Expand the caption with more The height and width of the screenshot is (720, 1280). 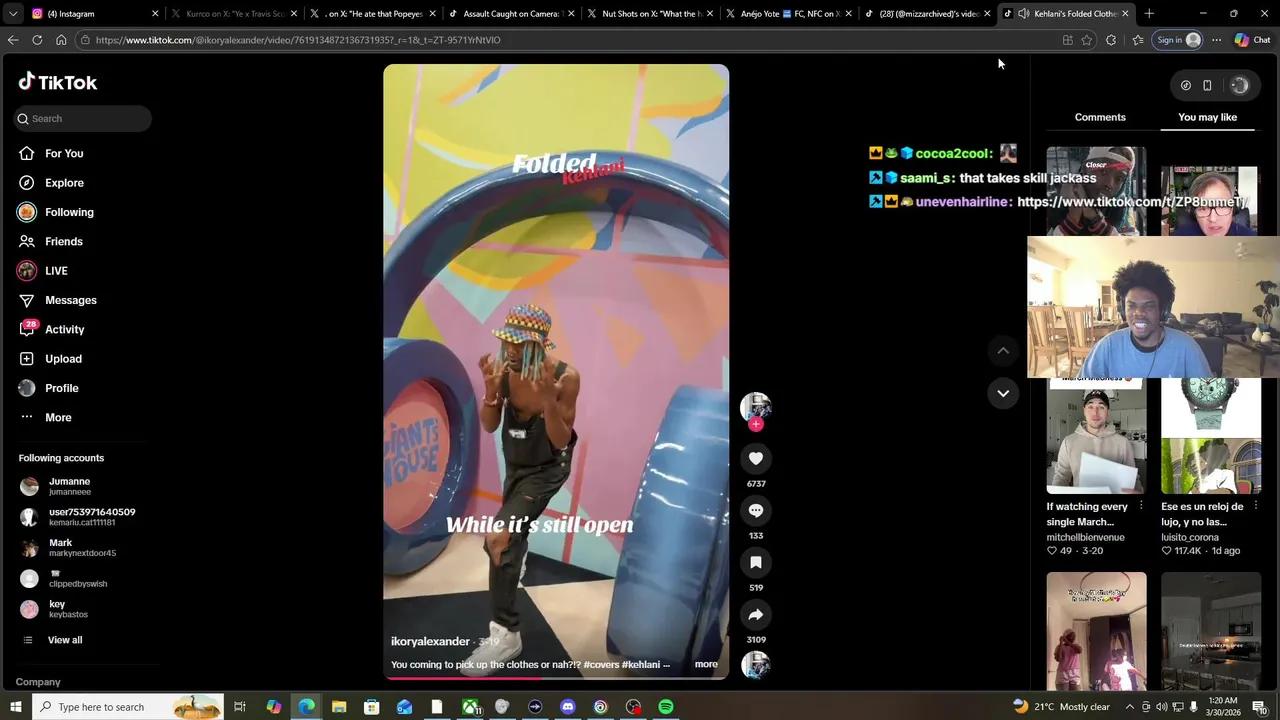(x=706, y=664)
